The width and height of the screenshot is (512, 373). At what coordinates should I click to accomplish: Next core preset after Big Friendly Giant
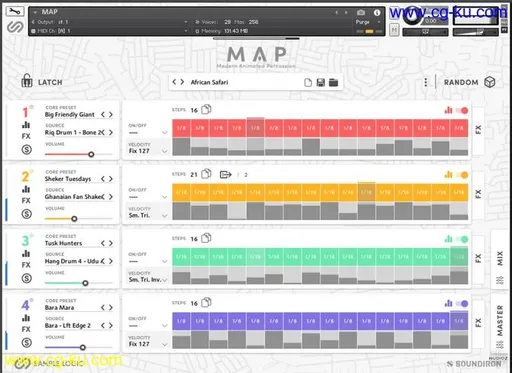[111, 114]
